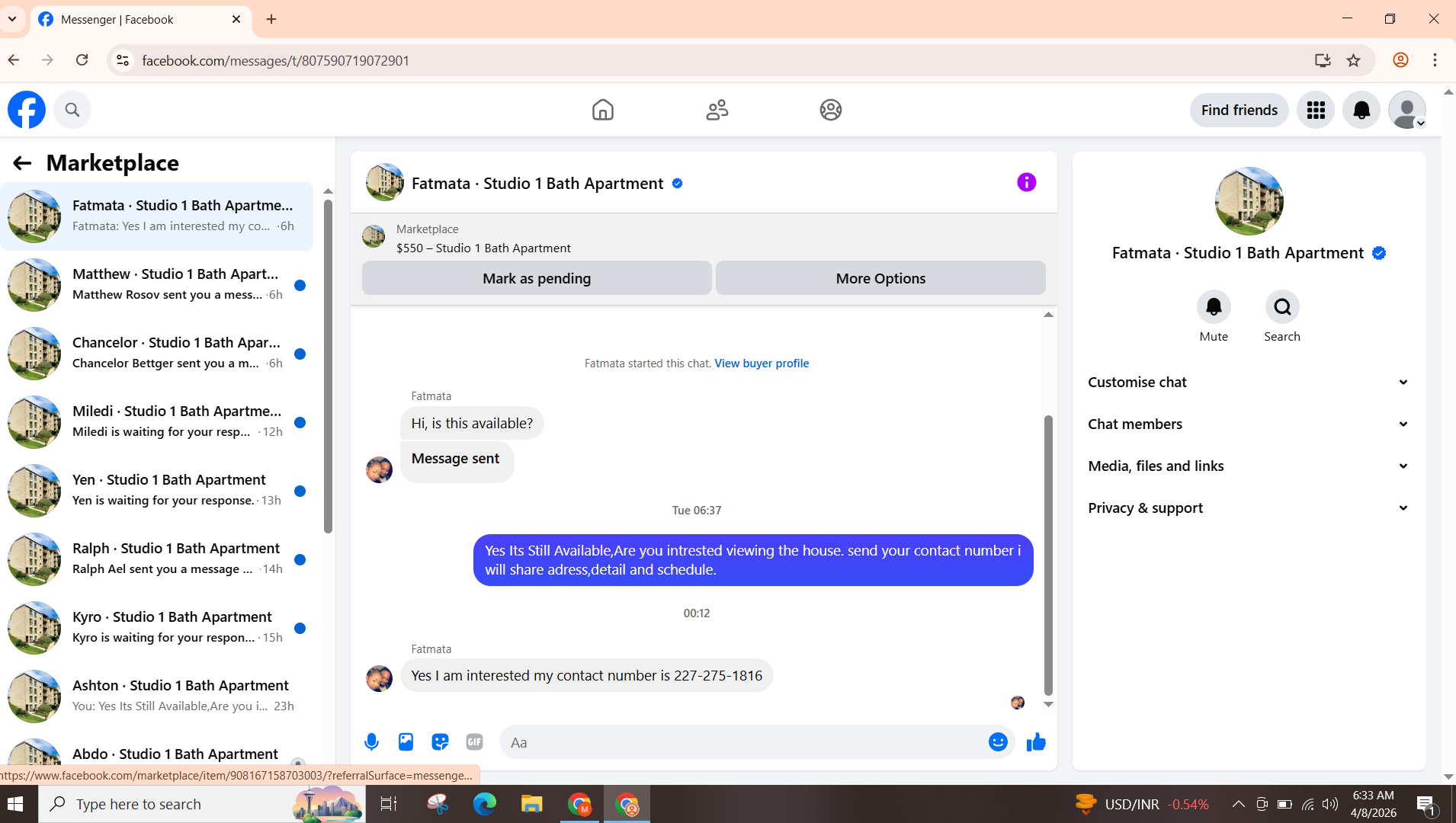Click the address bar URL
The height and width of the screenshot is (823, 1456).
click(275, 60)
